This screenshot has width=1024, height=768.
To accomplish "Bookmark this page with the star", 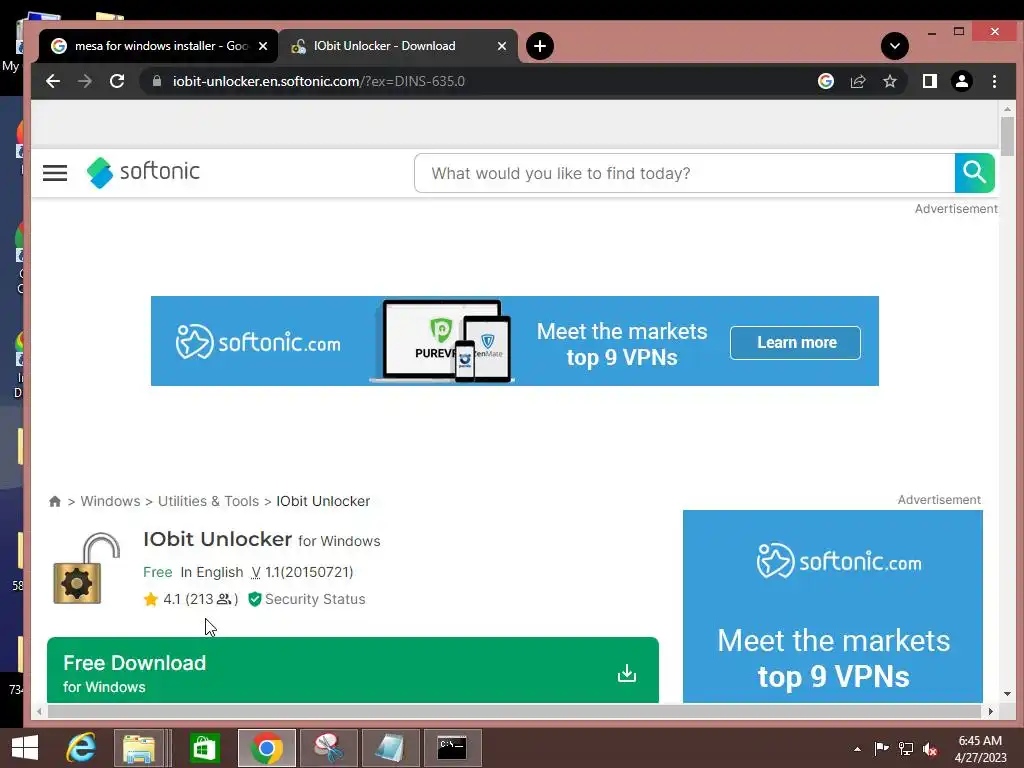I will 889,81.
